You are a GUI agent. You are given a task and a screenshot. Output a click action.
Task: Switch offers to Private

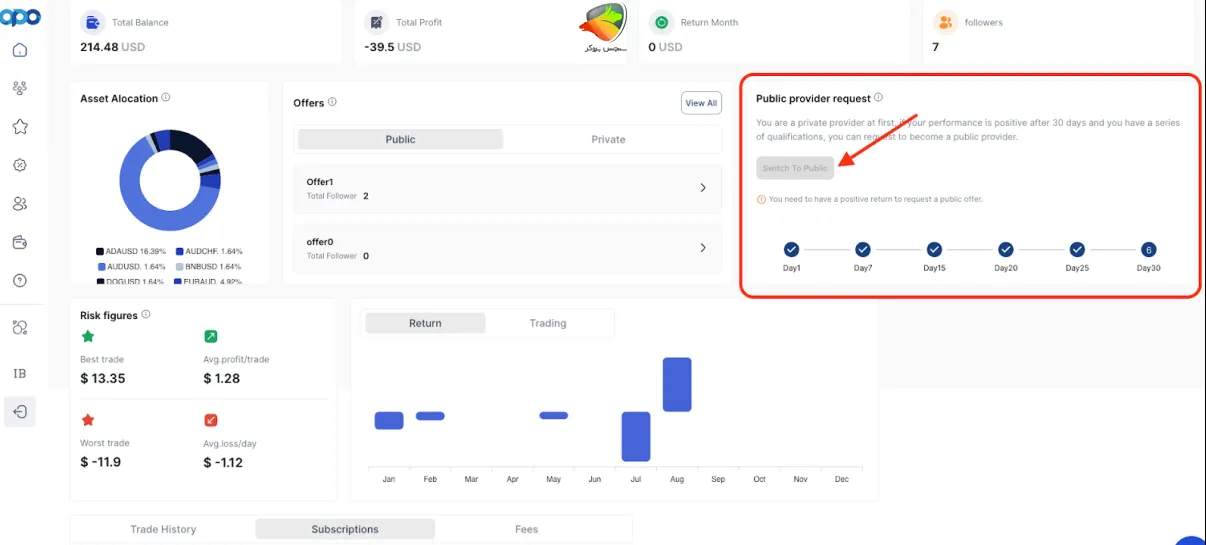608,140
